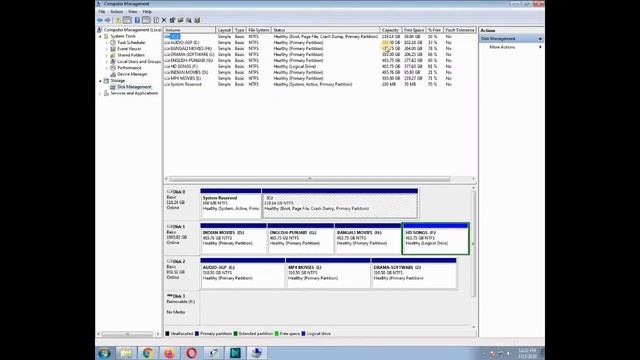Click the Primary partition legend color swatch

(x=197, y=334)
